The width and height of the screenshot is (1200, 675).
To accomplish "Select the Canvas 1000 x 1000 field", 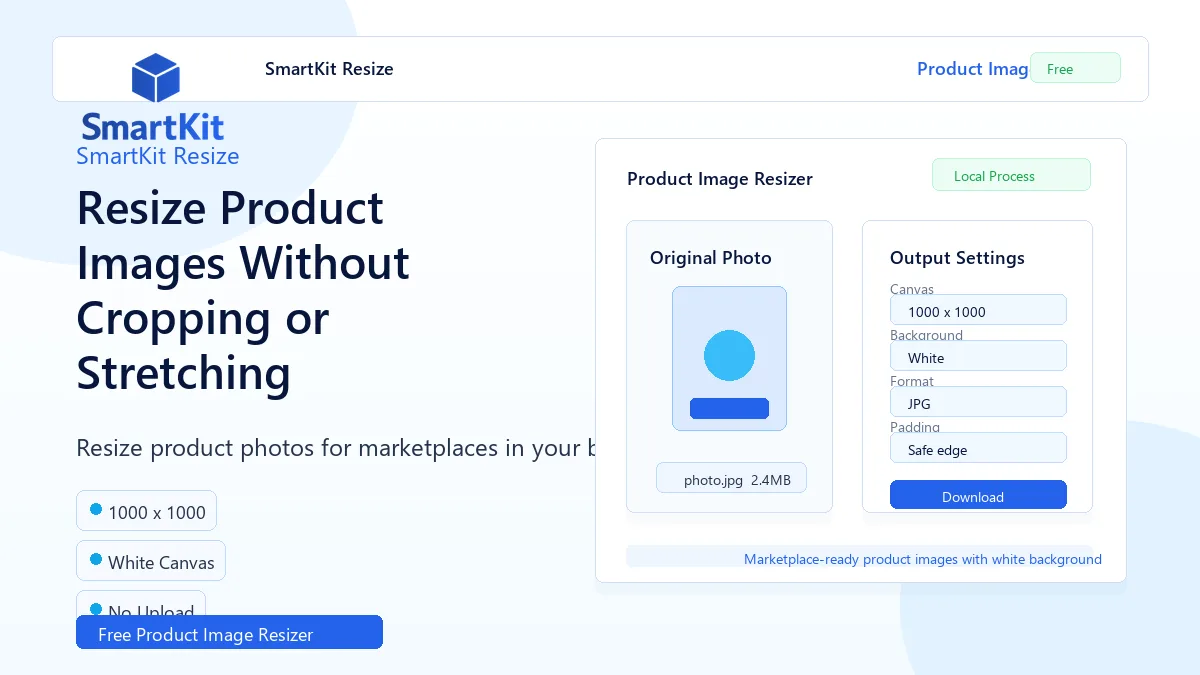I will coord(978,310).
